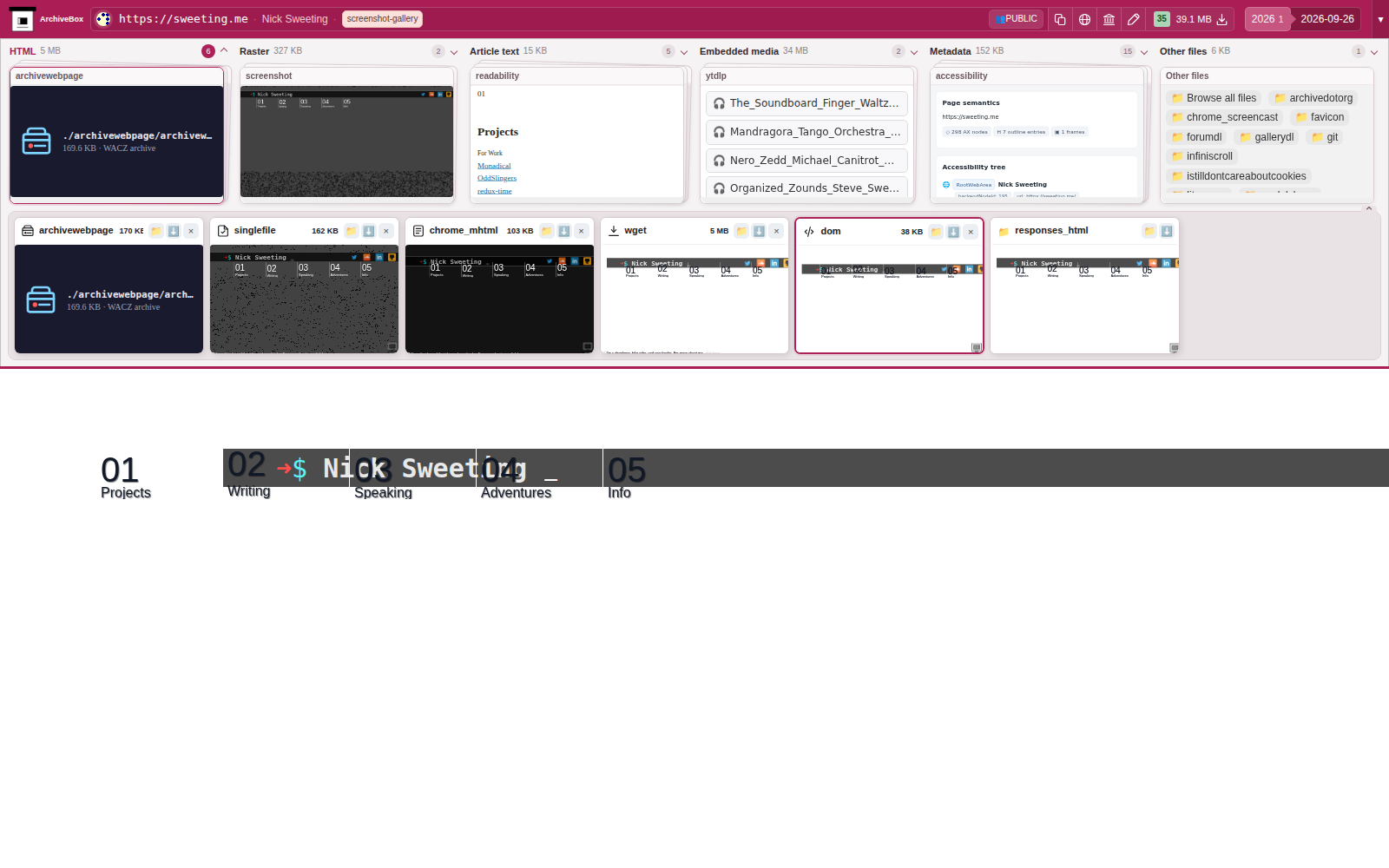Close the chrome_mhtml card
1389x868 pixels.
pos(582,231)
